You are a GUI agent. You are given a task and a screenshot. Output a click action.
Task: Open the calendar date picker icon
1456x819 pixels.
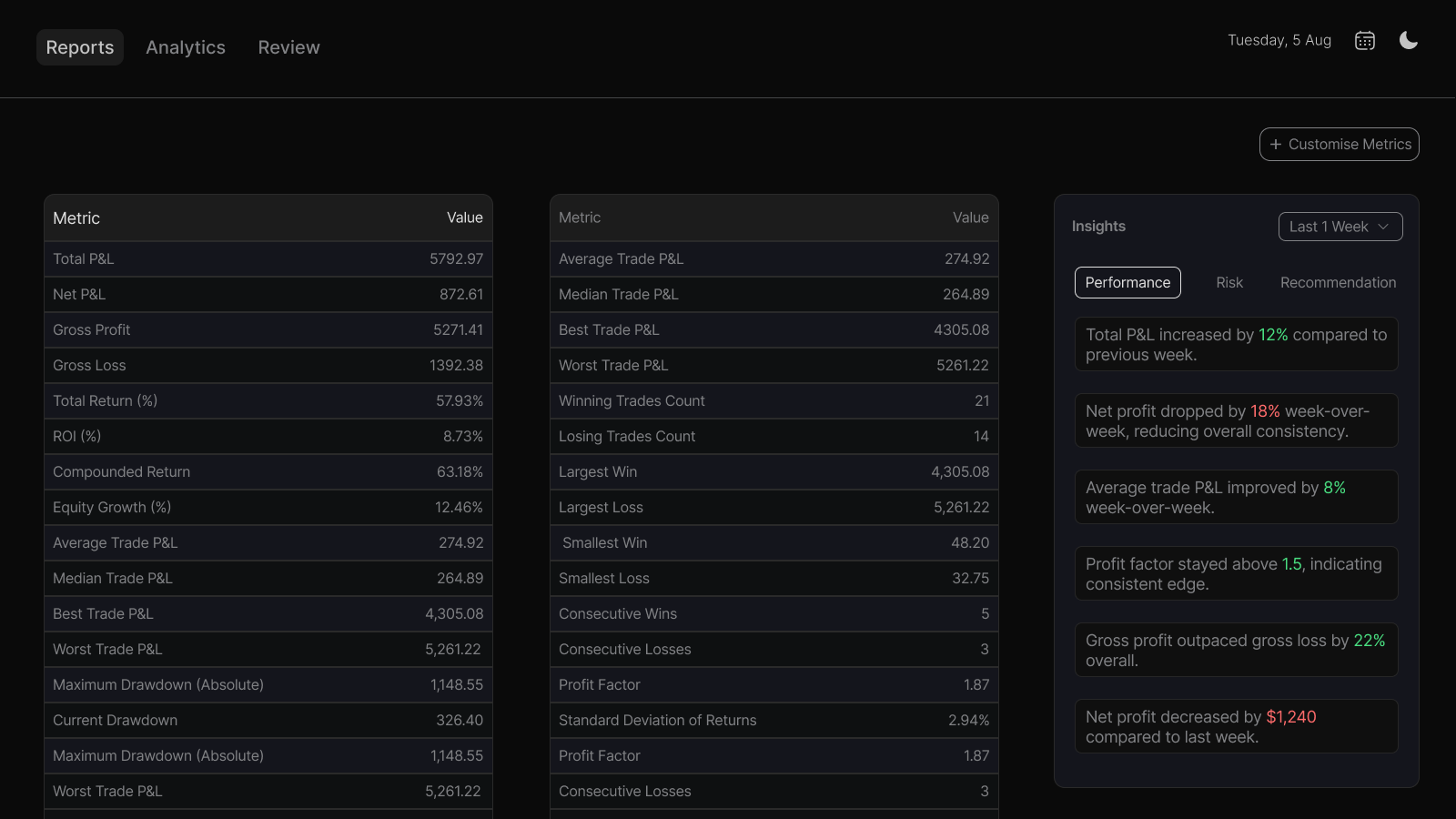point(1364,41)
